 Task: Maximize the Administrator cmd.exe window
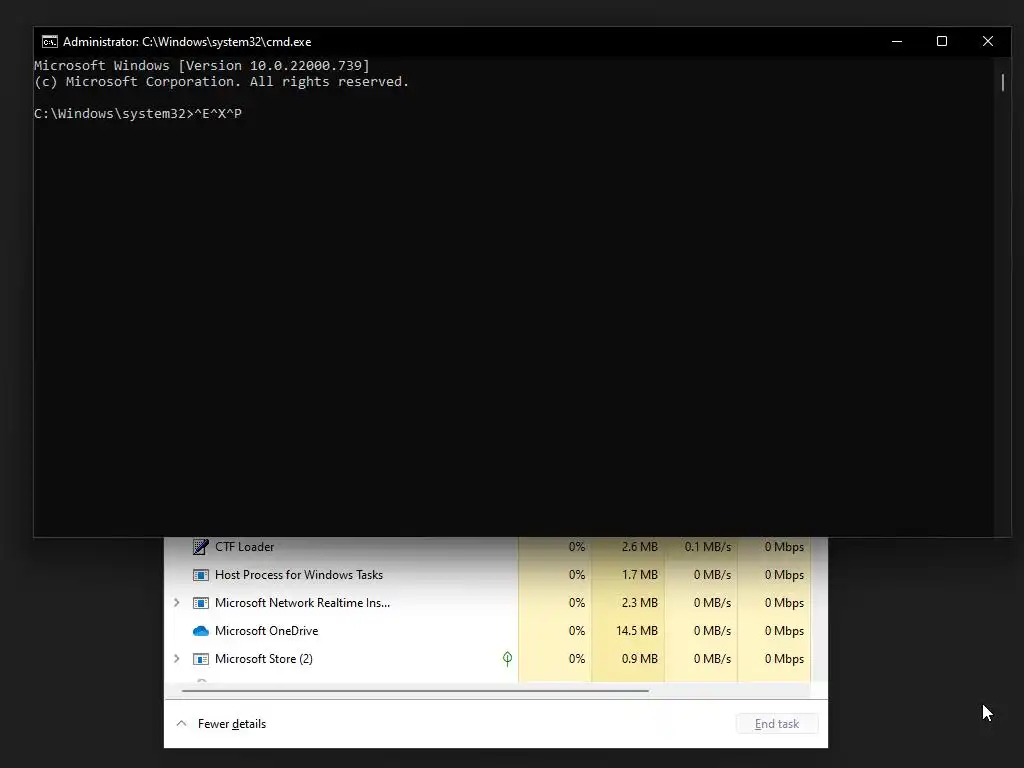942,41
